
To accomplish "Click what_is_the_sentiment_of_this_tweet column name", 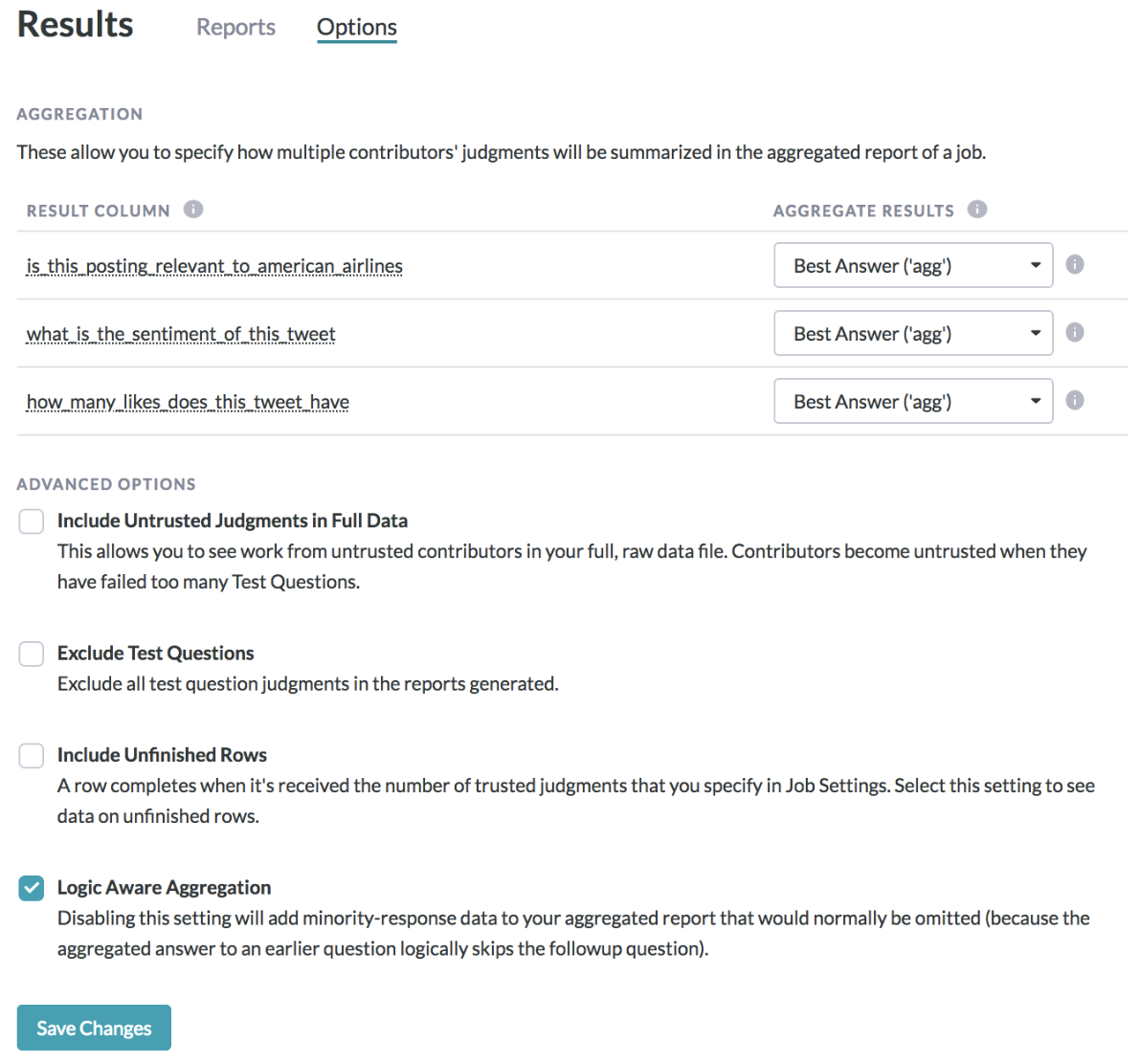I will 181,334.
